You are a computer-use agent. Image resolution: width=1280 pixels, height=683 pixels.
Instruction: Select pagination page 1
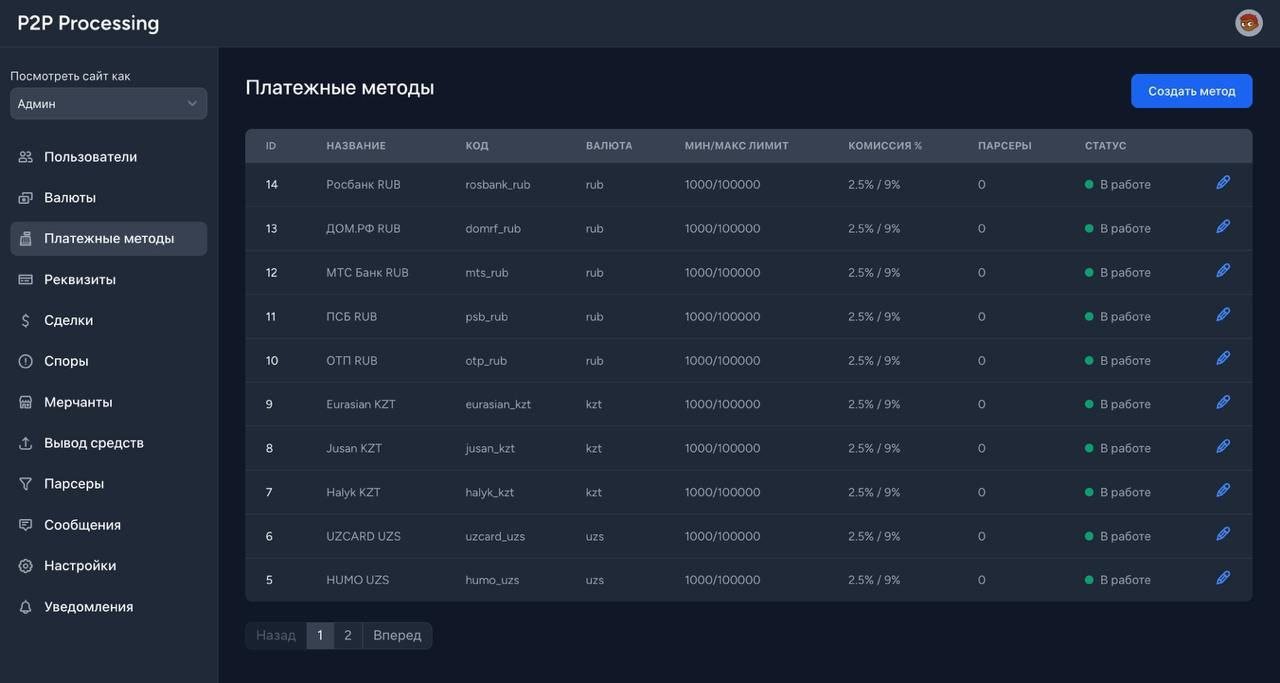320,636
